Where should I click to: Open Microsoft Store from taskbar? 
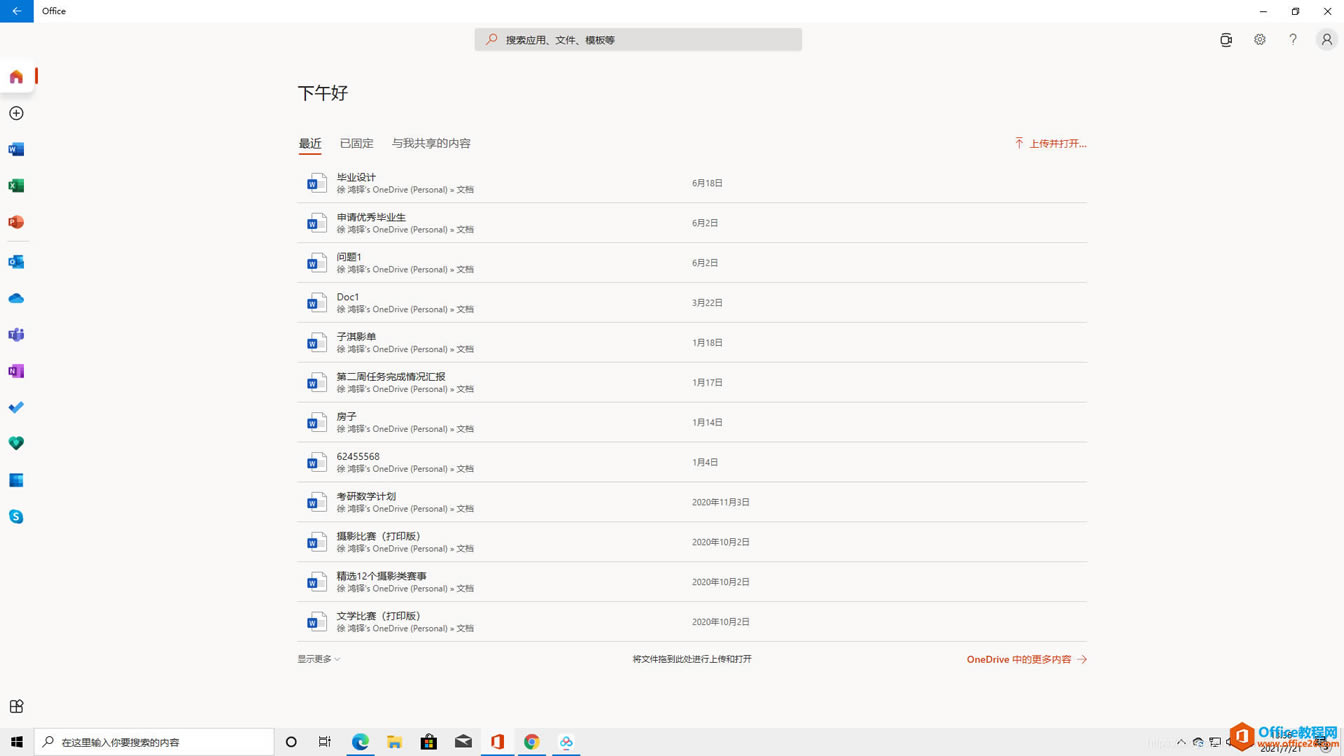428,742
